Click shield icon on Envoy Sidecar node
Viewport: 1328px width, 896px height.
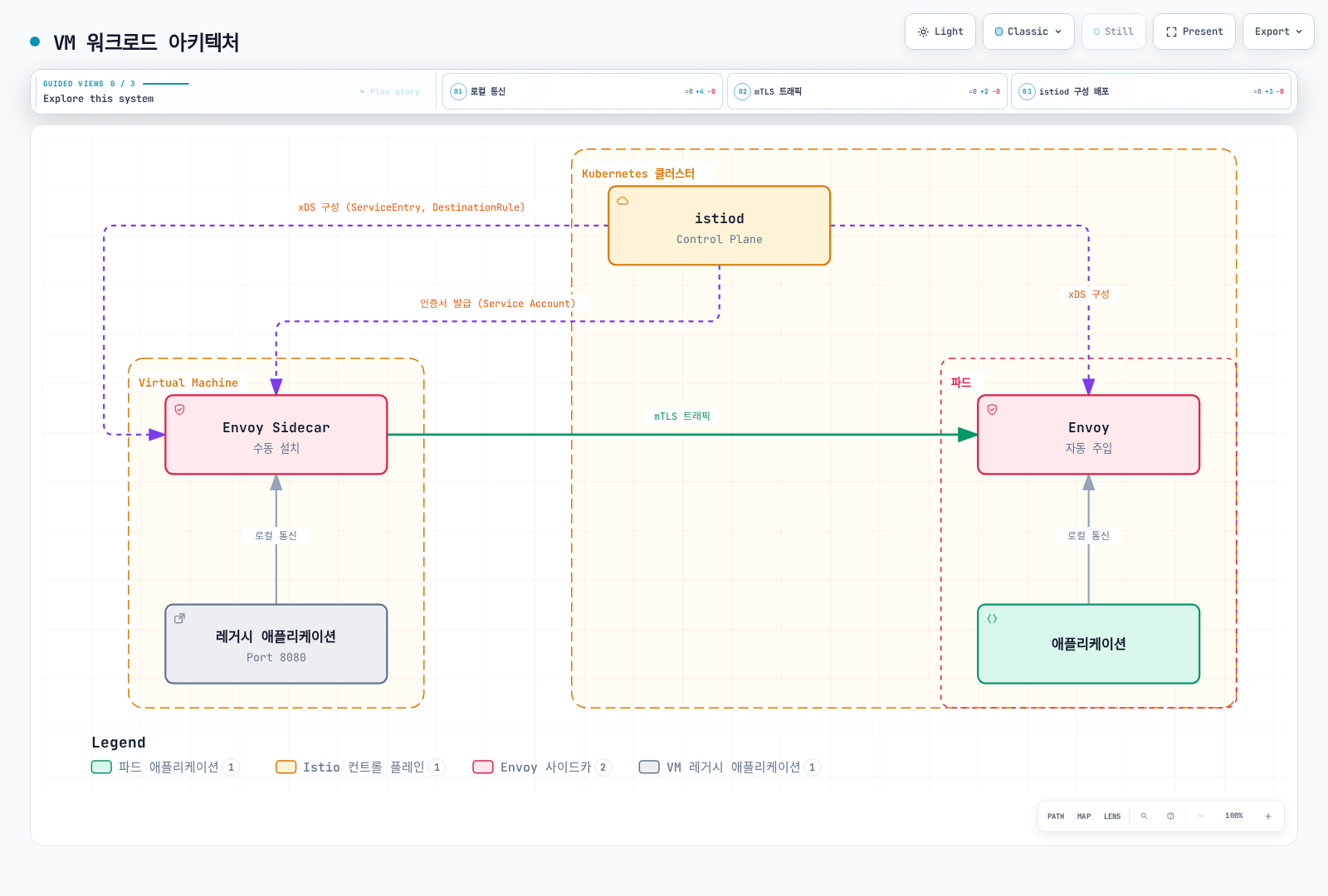point(179,410)
